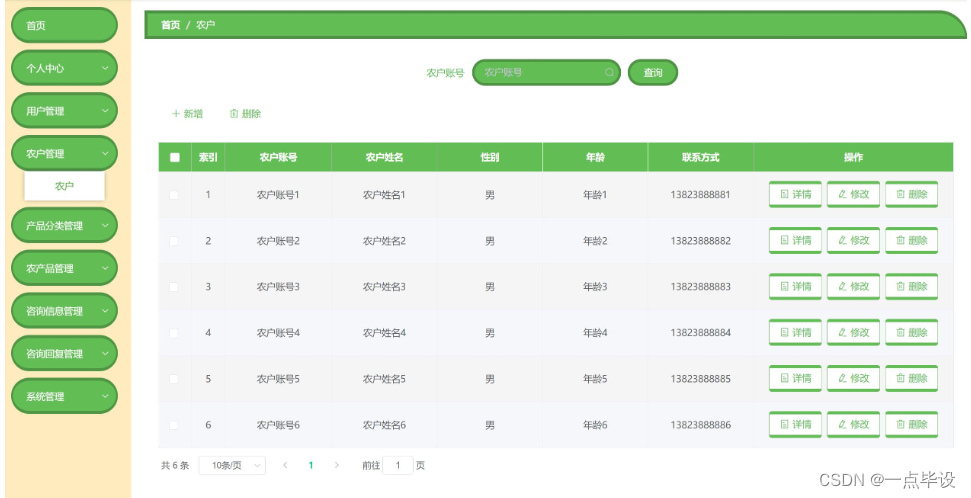Click phone number 13823888884 cell
The height and width of the screenshot is (498, 971).
pos(700,333)
